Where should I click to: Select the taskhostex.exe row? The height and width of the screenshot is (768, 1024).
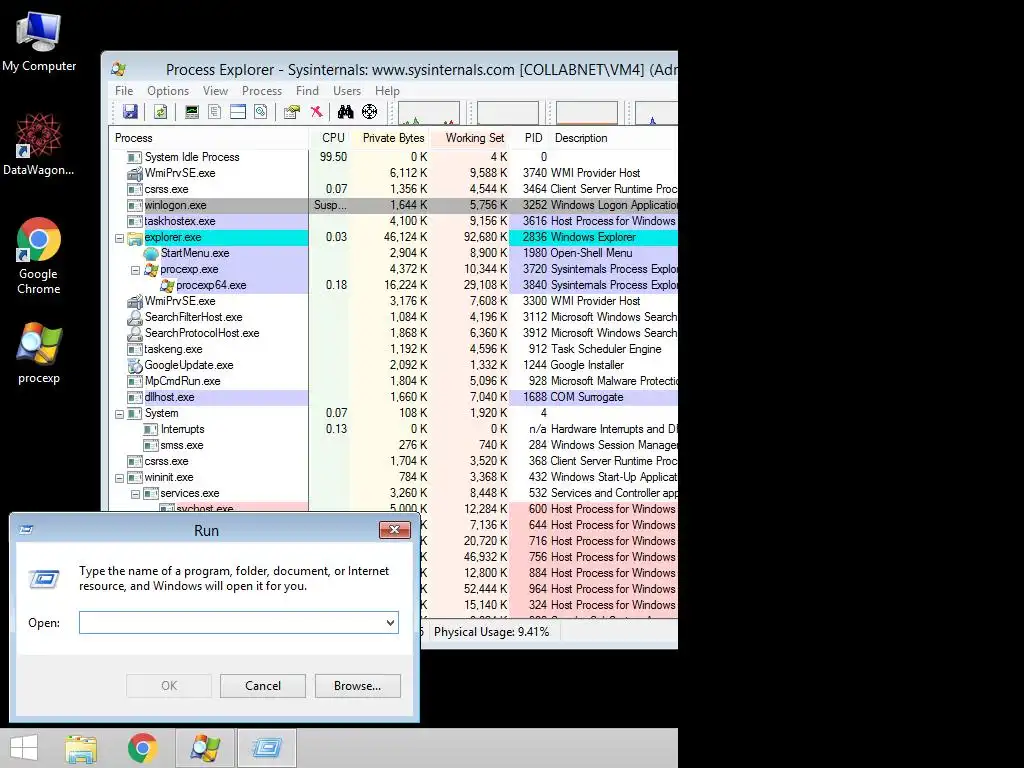tap(393, 221)
